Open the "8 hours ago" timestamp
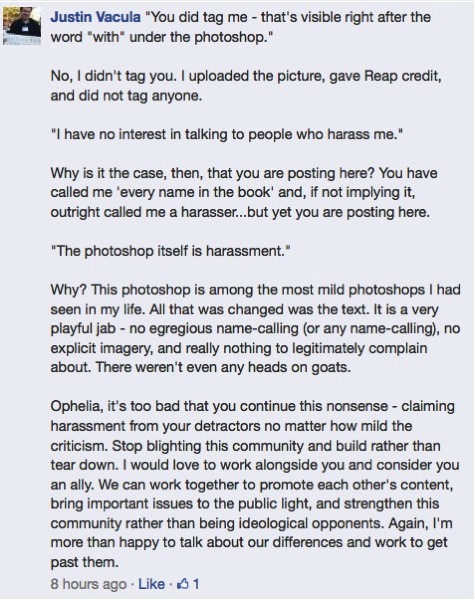 tap(88, 584)
